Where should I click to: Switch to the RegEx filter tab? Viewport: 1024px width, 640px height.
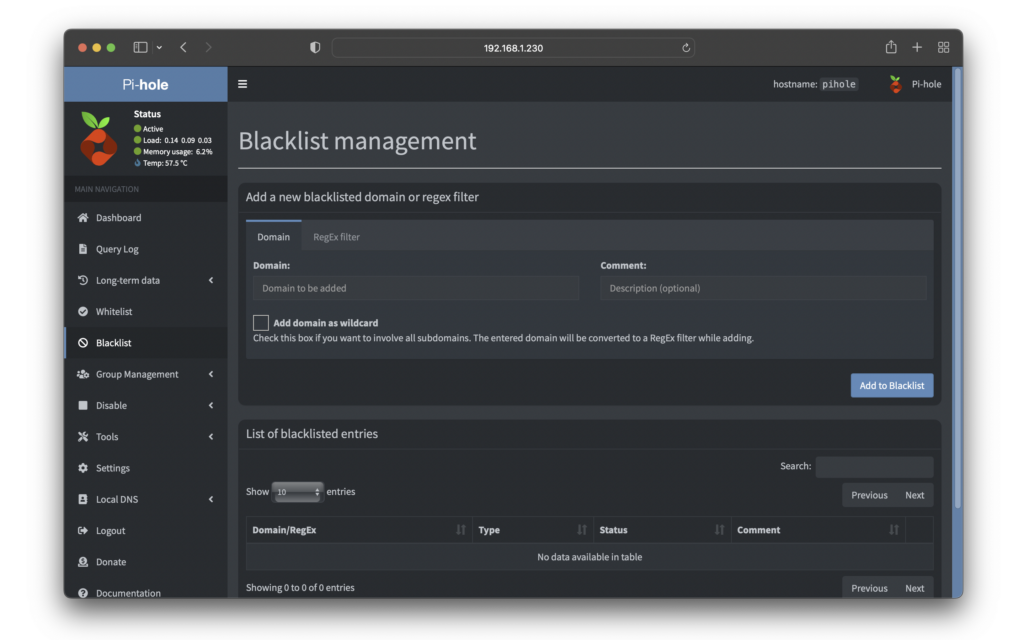[x=336, y=237]
